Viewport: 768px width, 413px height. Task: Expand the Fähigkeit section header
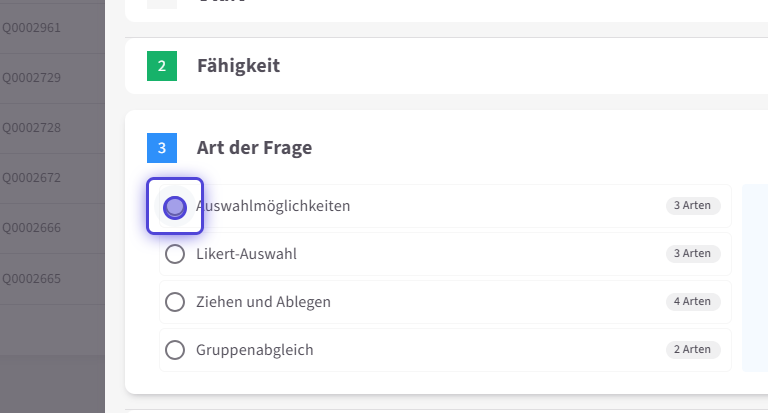pyautogui.click(x=238, y=66)
